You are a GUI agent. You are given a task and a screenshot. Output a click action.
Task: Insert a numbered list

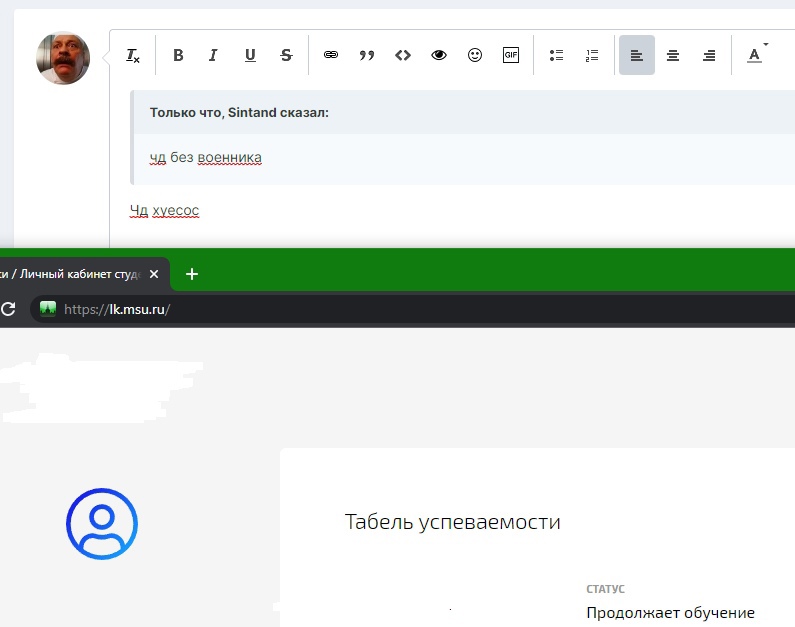[592, 56]
